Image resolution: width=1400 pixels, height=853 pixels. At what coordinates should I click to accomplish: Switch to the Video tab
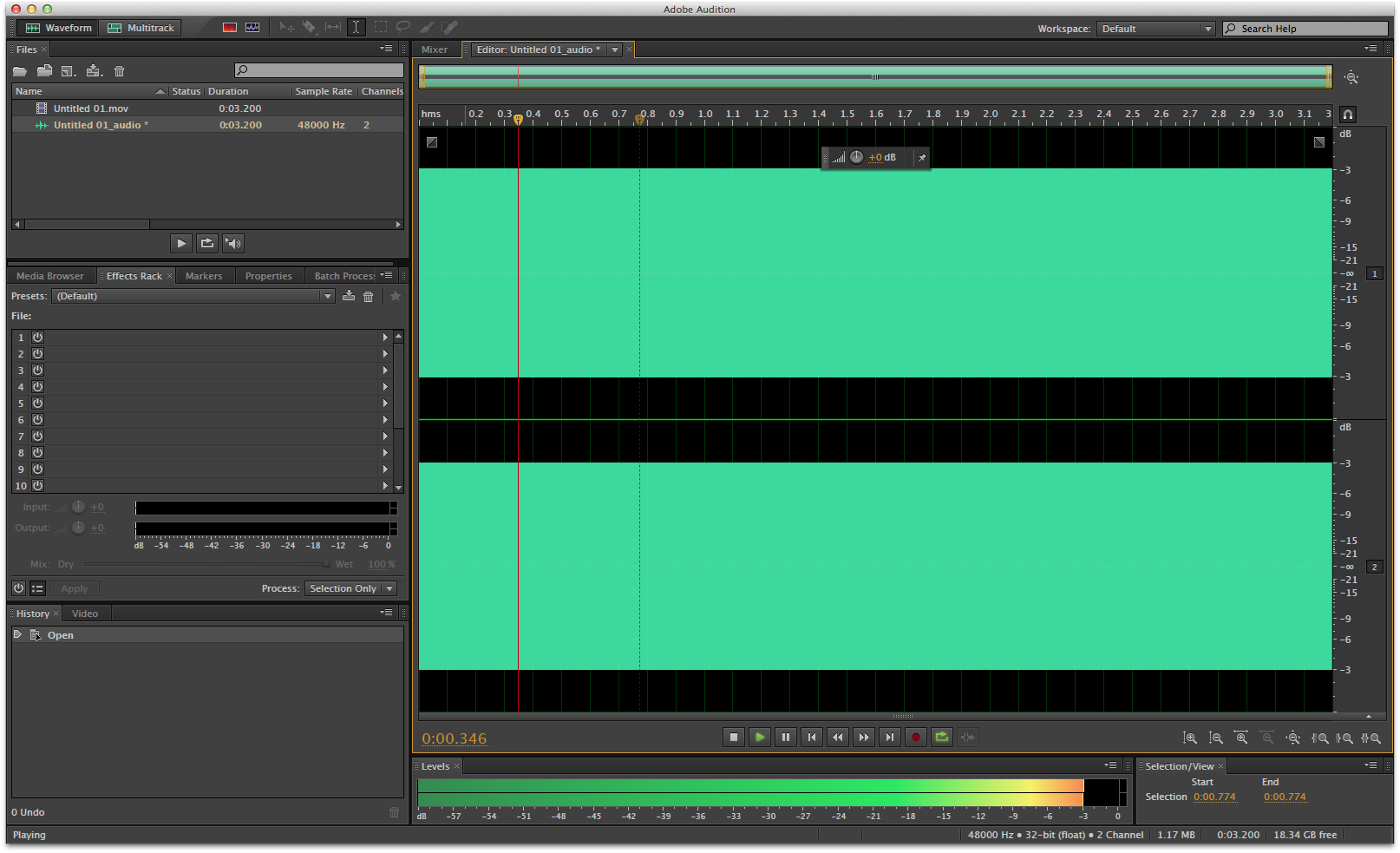[x=85, y=614]
